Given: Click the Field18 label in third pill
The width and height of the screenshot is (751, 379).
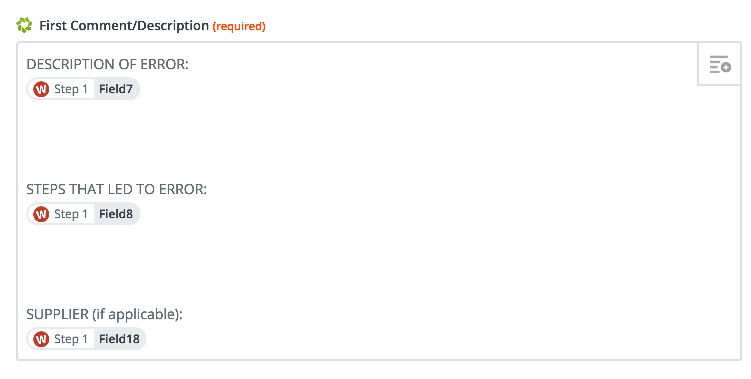Looking at the screenshot, I should [x=119, y=339].
